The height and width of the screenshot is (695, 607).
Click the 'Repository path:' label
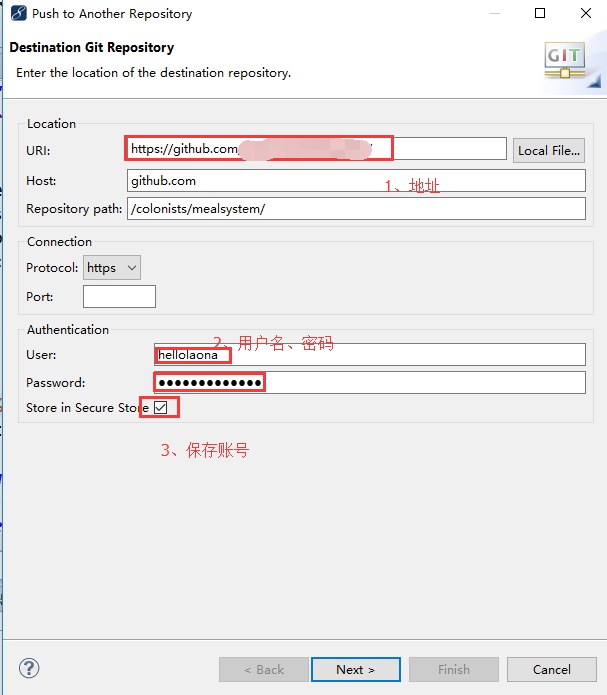(74, 209)
